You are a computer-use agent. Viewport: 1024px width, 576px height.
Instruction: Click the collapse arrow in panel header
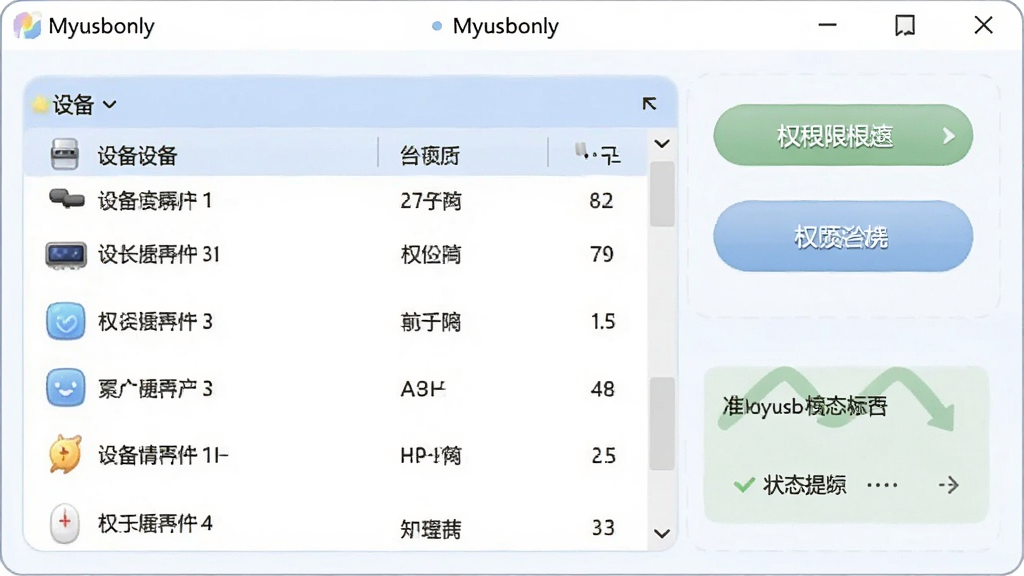pos(649,104)
